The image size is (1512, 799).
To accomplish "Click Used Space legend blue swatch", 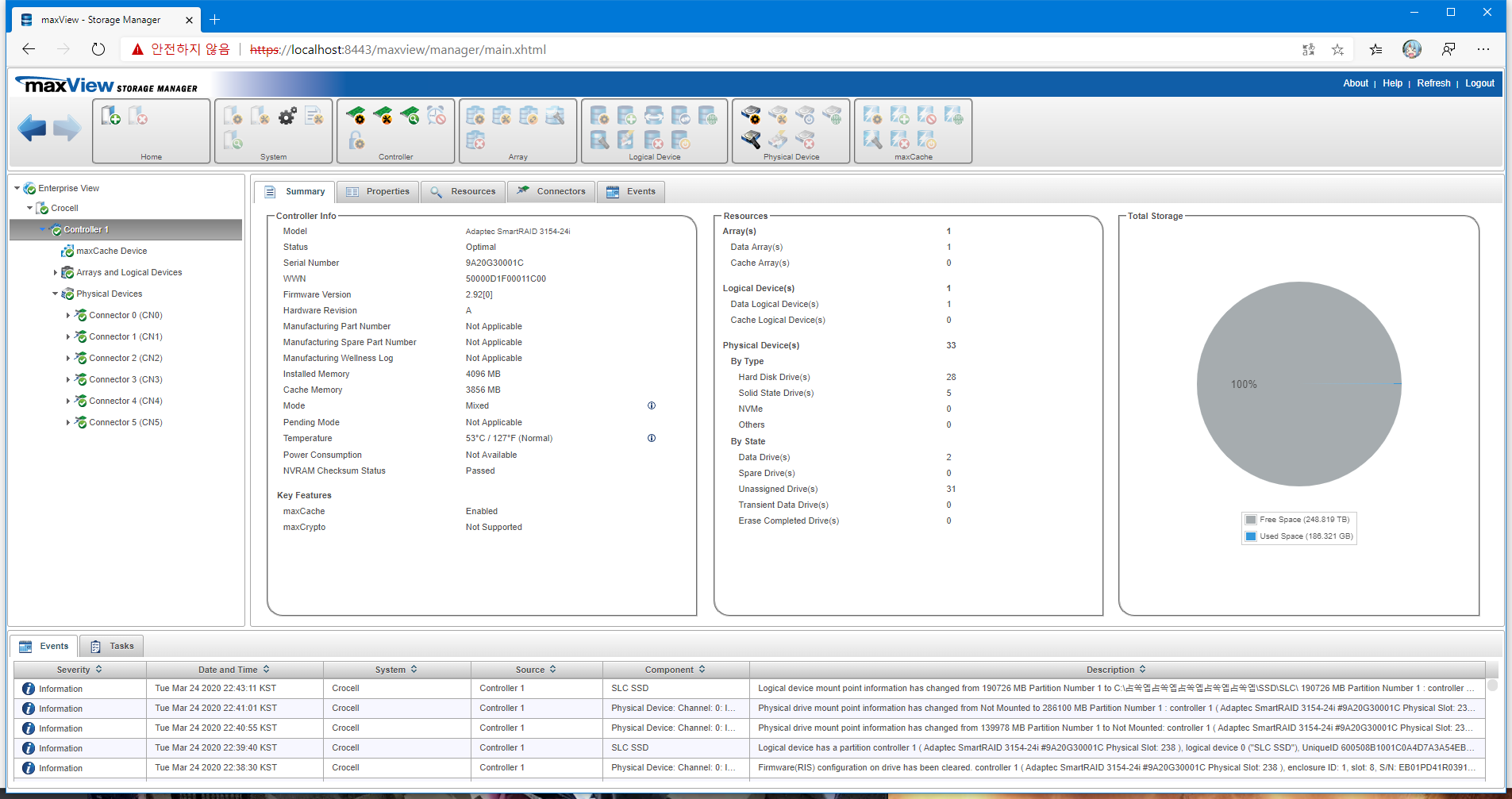I will pyautogui.click(x=1251, y=536).
